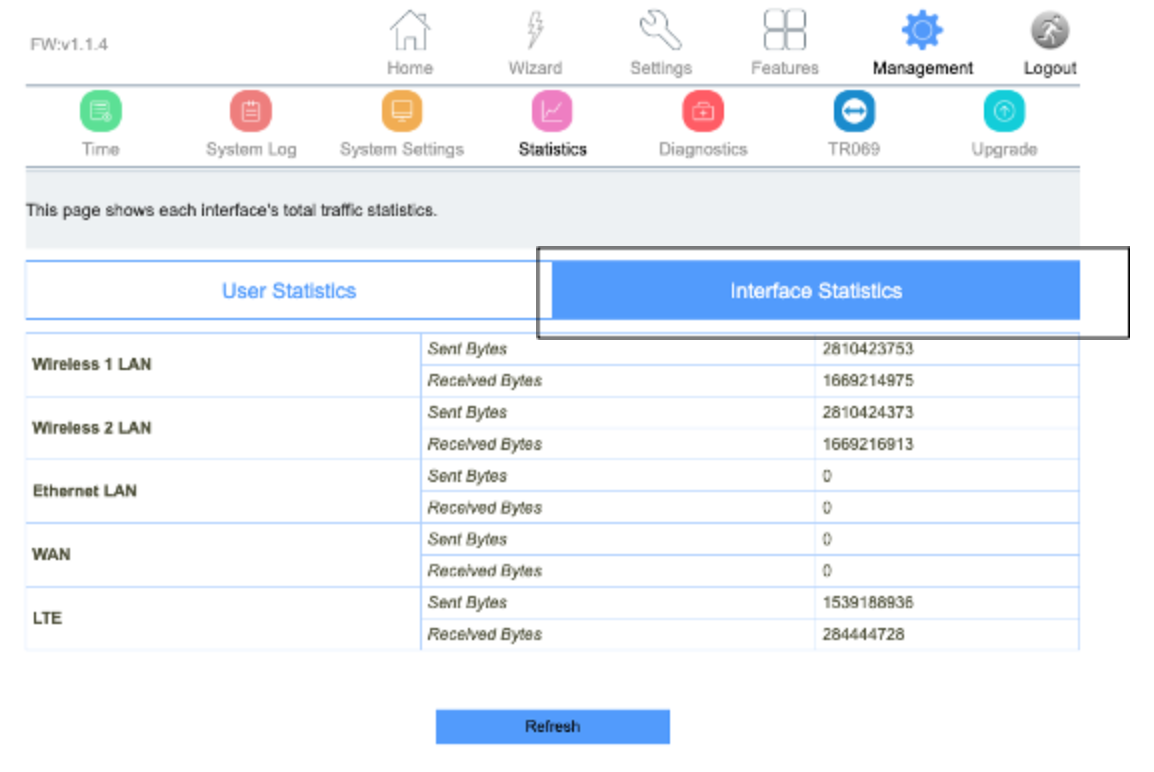Open the System Log icon

pos(251,111)
